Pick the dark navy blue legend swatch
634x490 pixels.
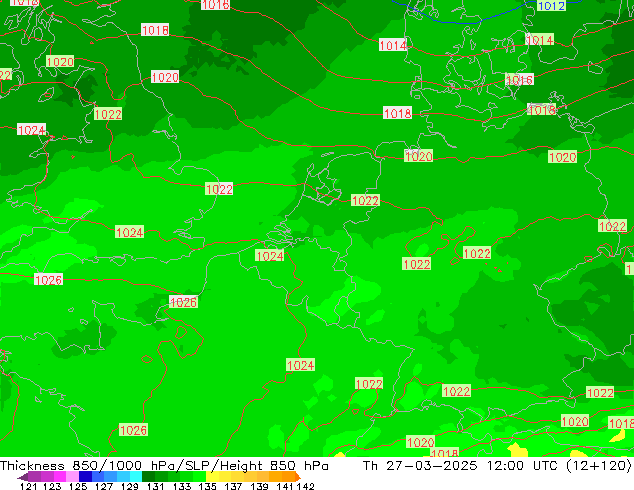click(85, 476)
